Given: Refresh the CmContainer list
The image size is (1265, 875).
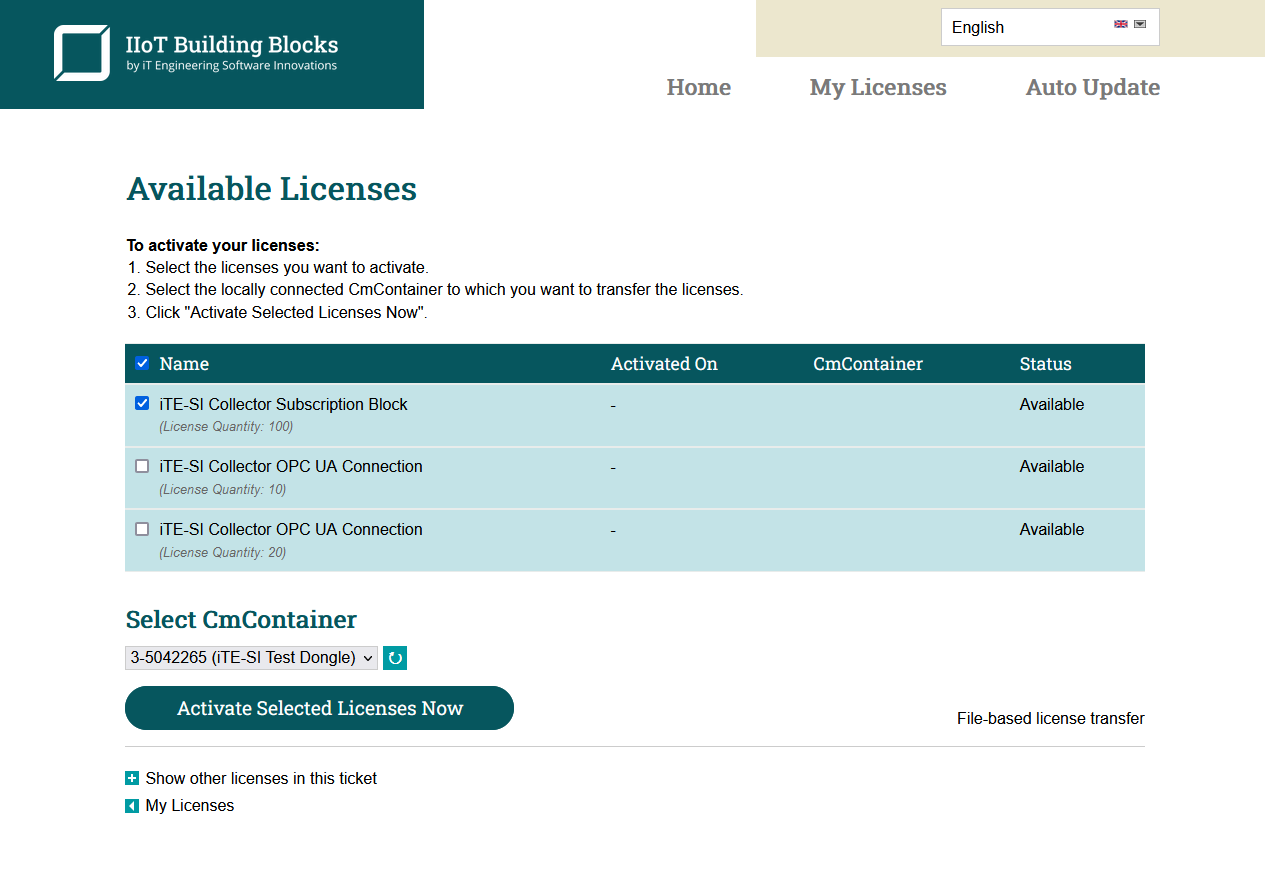Looking at the screenshot, I should click(x=395, y=658).
